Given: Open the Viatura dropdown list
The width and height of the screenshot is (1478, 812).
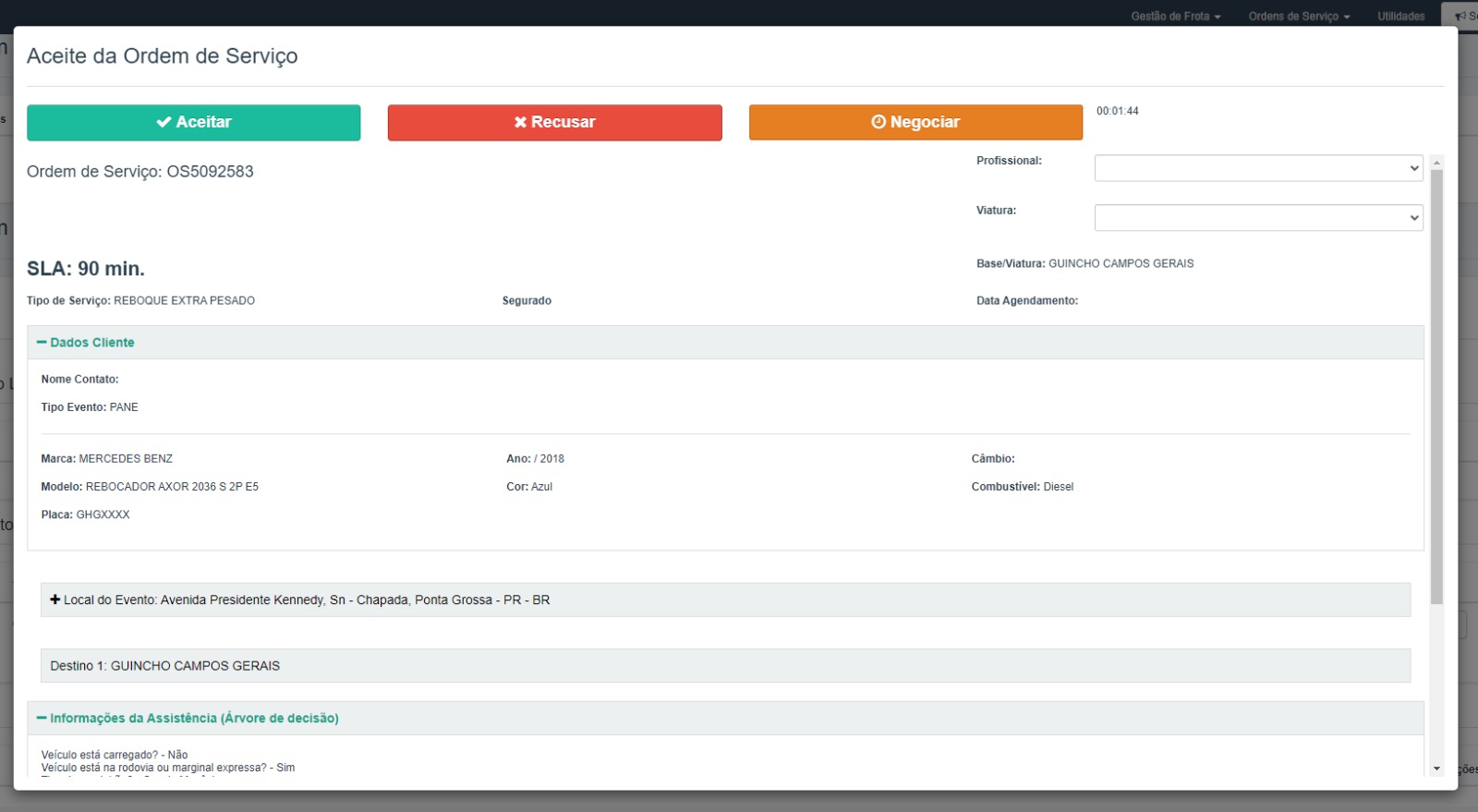Looking at the screenshot, I should click(1257, 218).
